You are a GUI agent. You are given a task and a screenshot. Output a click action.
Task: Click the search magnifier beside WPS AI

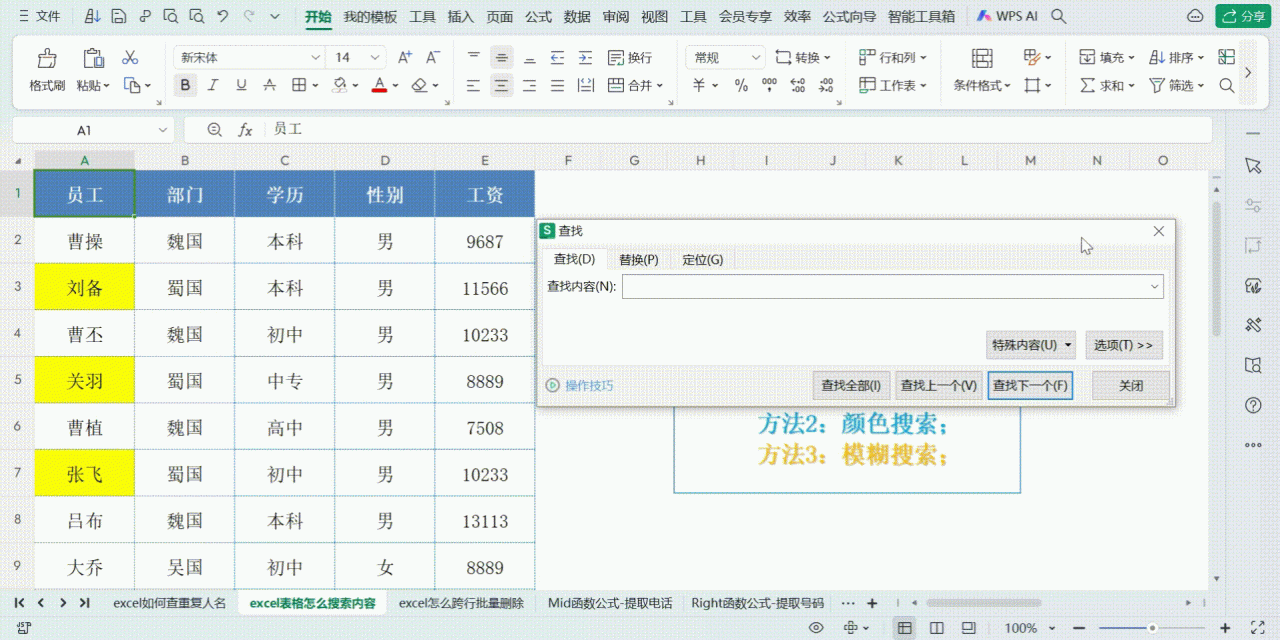pos(1059,17)
